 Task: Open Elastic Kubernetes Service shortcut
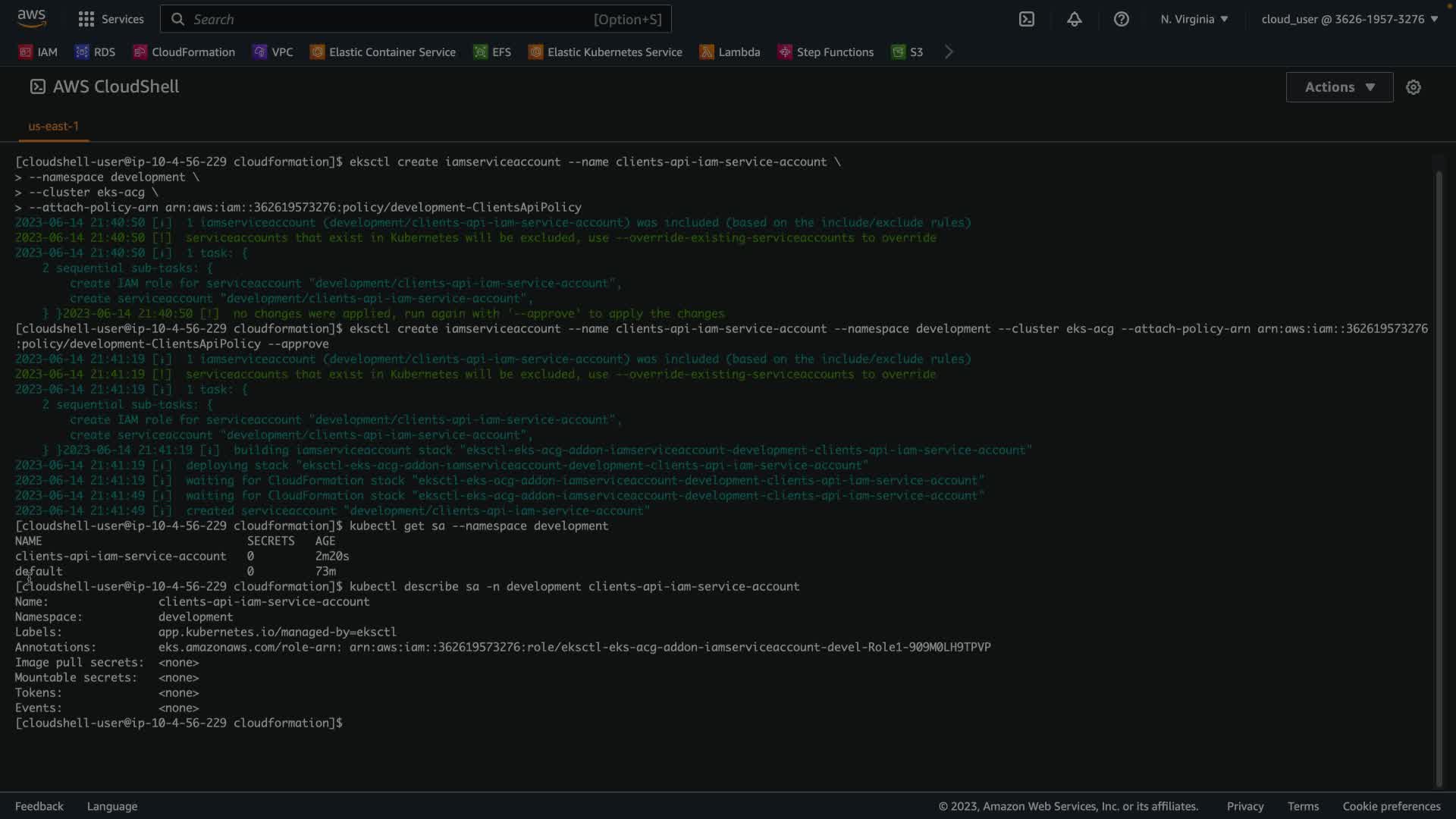605,52
